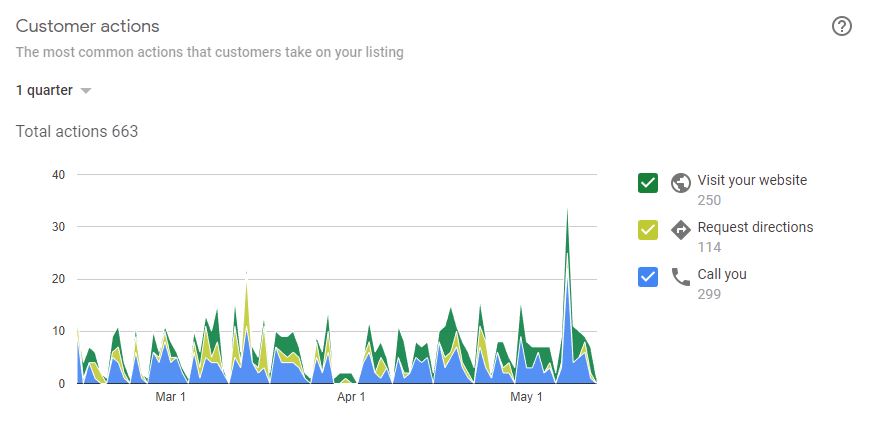Image resolution: width=884 pixels, height=429 pixels.
Task: Click the 250 website visits count
Action: click(709, 201)
